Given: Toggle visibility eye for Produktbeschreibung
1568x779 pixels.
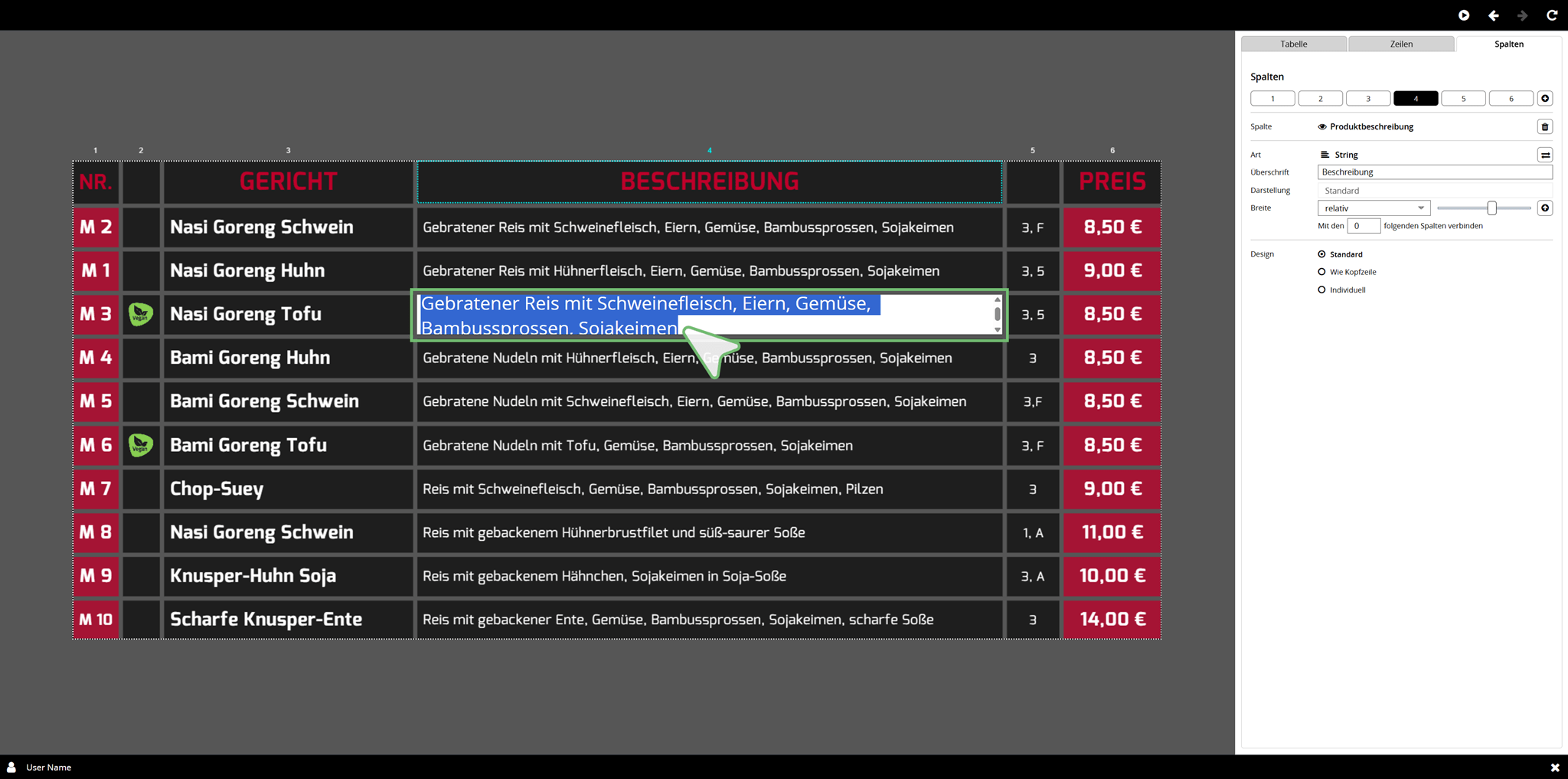Looking at the screenshot, I should click(1321, 127).
